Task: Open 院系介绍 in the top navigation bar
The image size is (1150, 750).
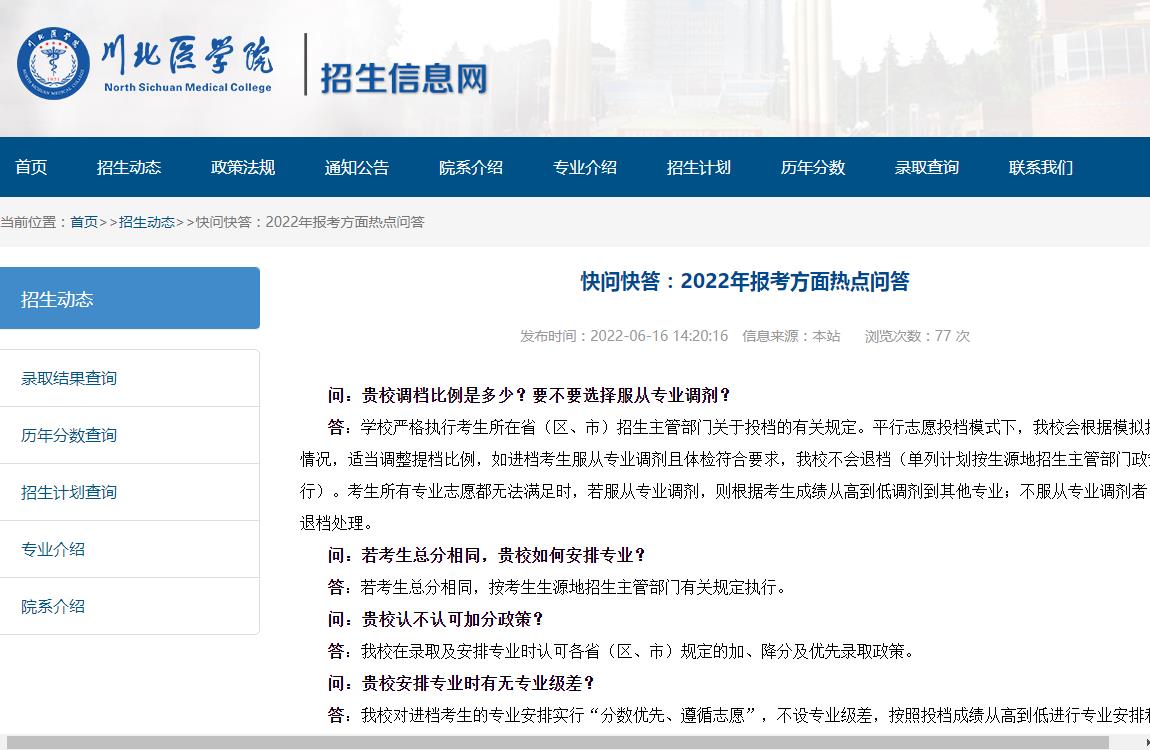Action: [x=471, y=167]
